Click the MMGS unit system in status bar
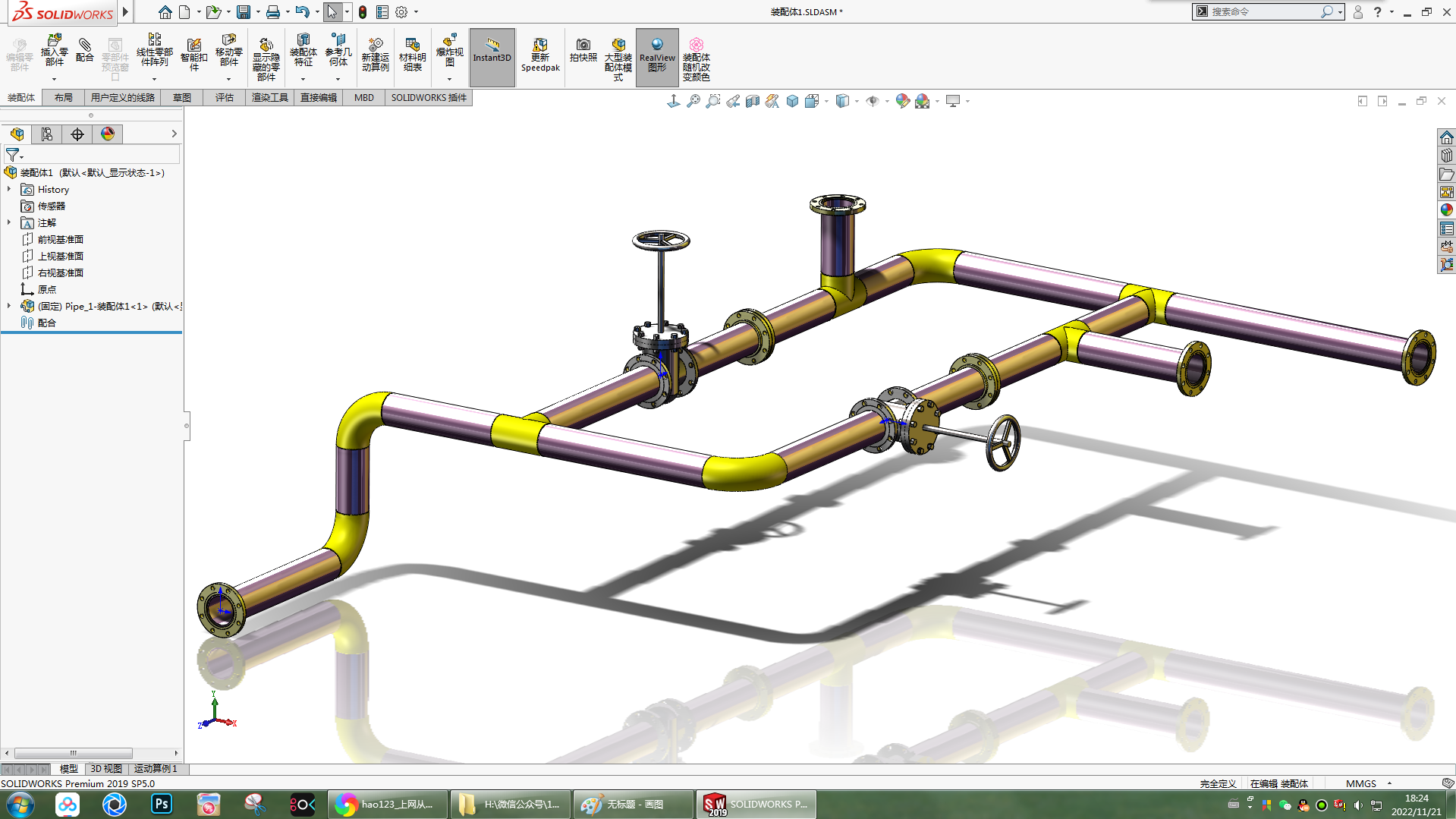This screenshot has height=819, width=1456. click(1360, 783)
